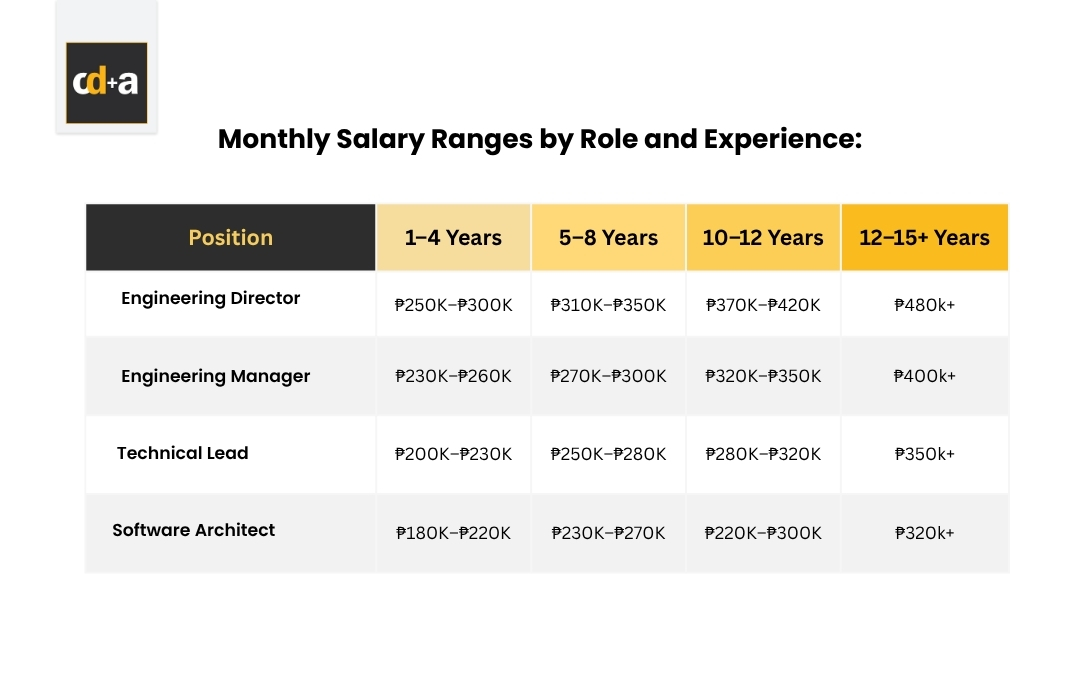Screen dimensions: 1080x700
Task: Click the Engineering Director row label
Action: 211,298
